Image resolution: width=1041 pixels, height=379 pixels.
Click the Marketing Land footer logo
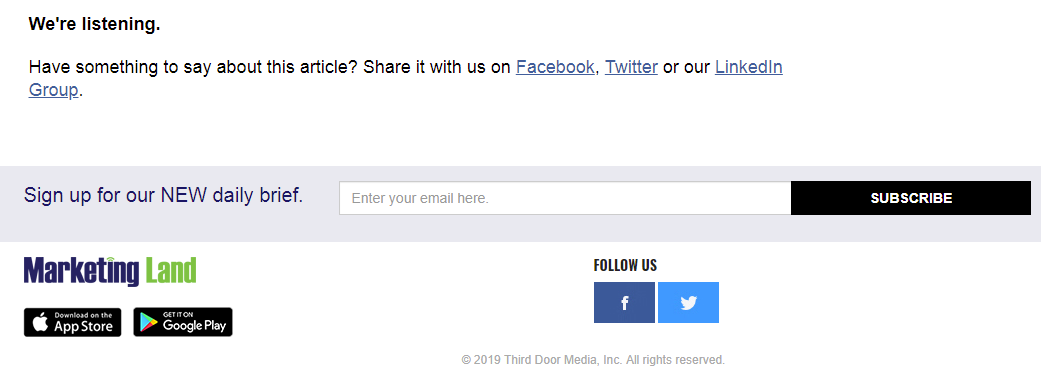[110, 271]
